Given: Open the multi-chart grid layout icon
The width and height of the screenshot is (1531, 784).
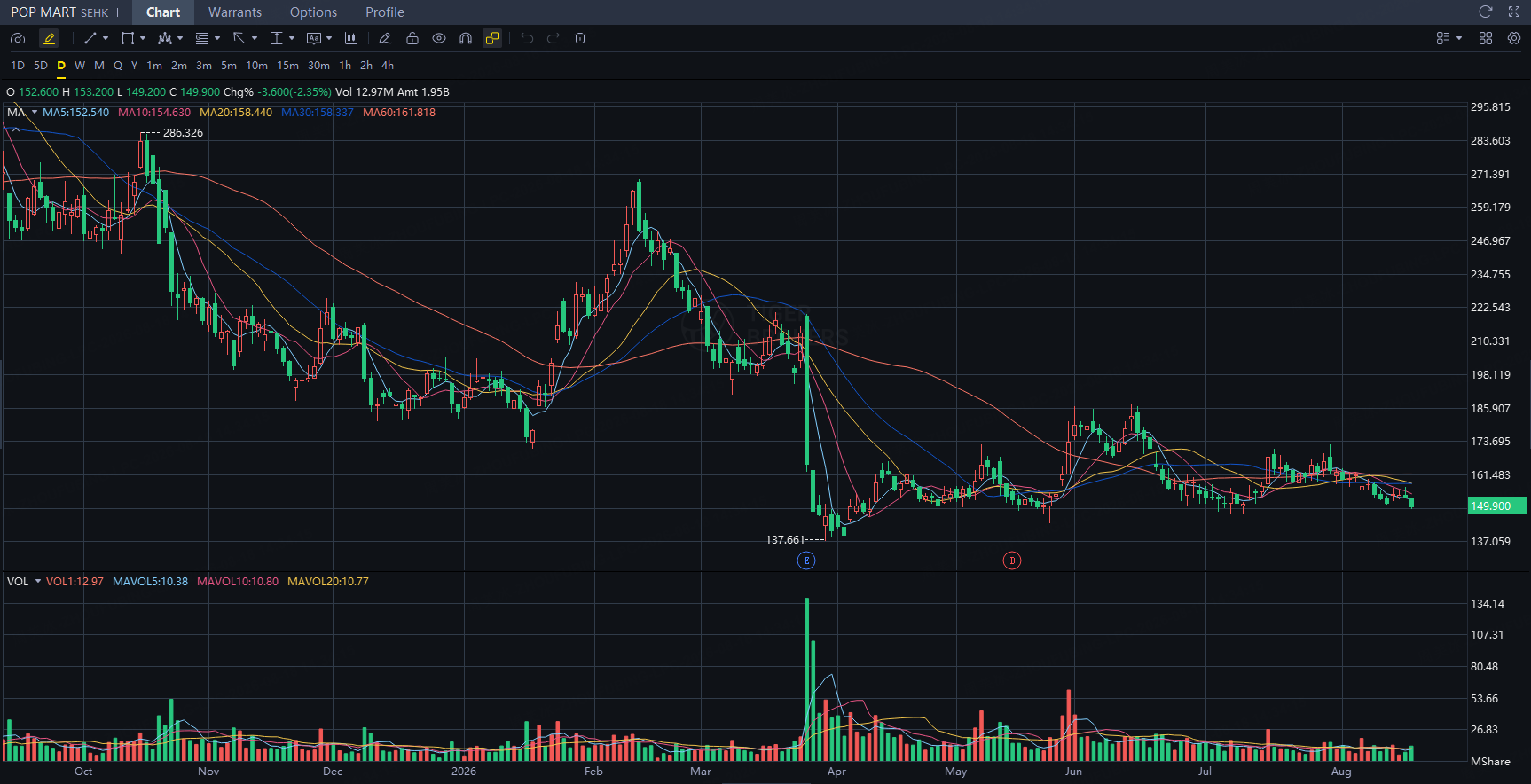Looking at the screenshot, I should click(x=1486, y=38).
